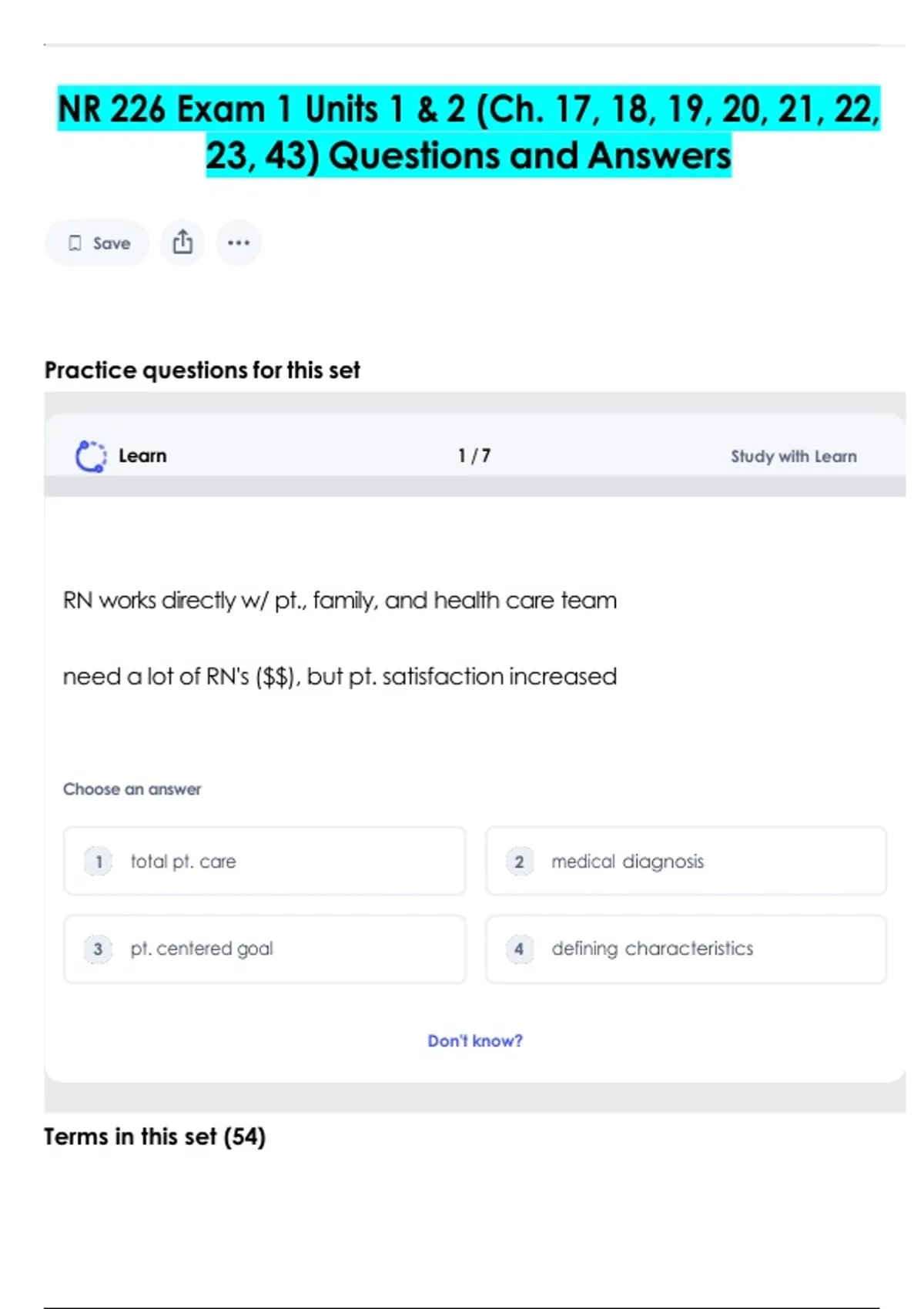This screenshot has width=924, height=1309.
Task: Click the number 4 answer badge
Action: 519,949
